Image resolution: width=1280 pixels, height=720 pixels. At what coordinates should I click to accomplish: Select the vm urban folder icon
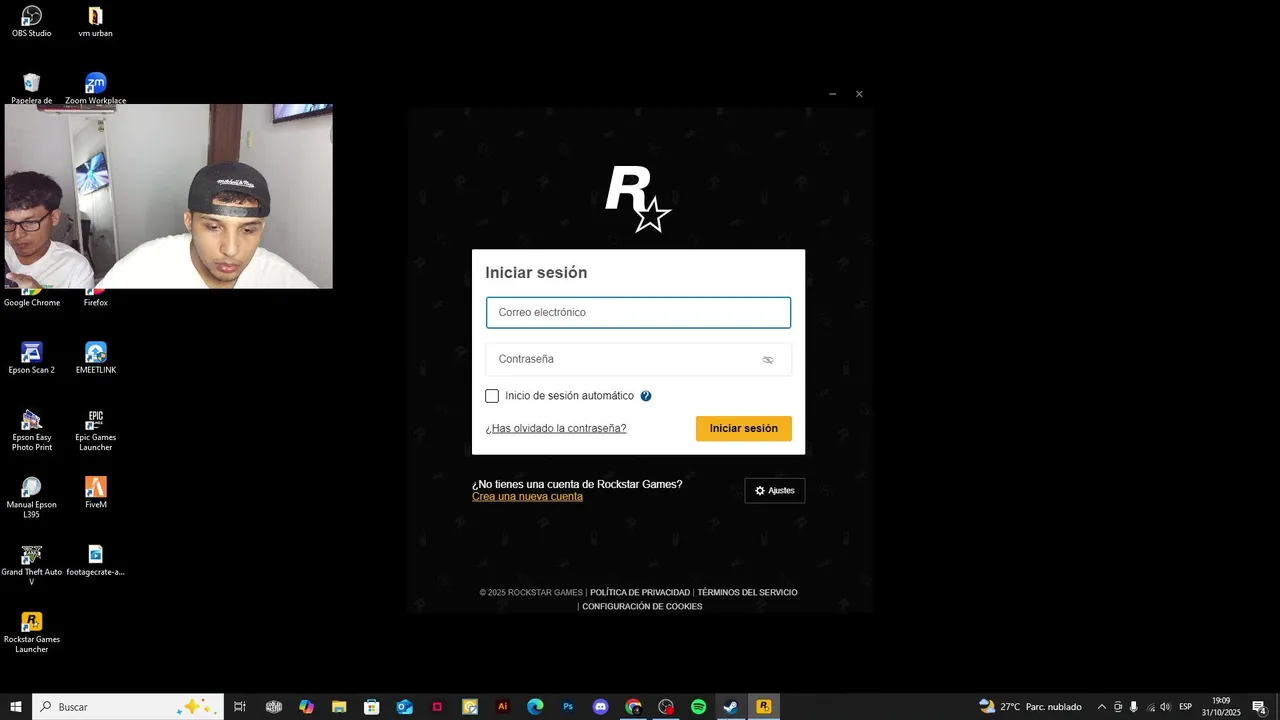[95, 21]
